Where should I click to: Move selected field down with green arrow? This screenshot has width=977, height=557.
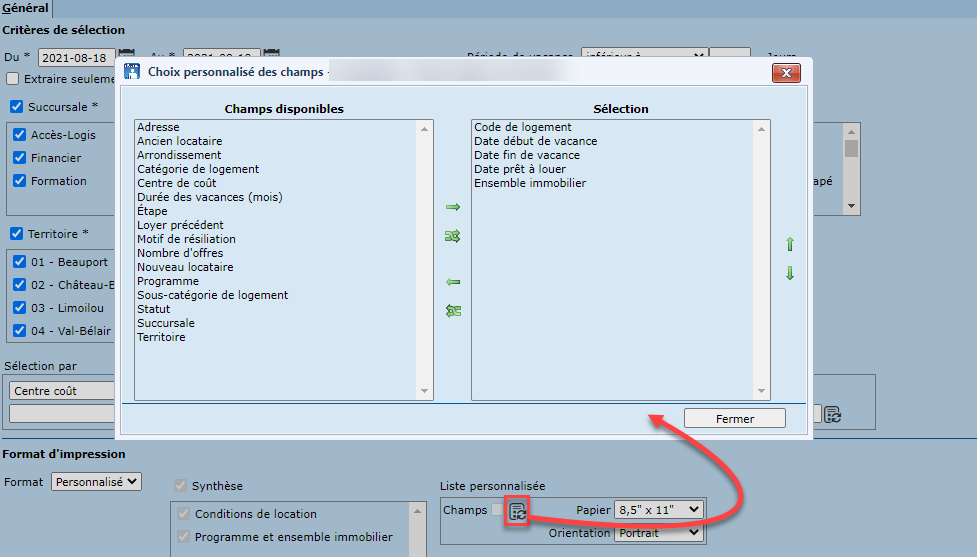(x=790, y=273)
